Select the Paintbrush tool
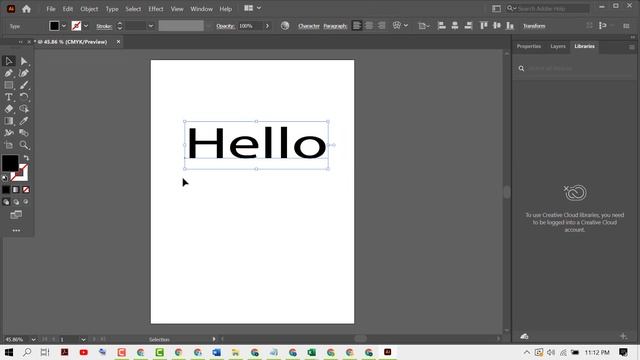The image size is (640, 360). pyautogui.click(x=24, y=85)
